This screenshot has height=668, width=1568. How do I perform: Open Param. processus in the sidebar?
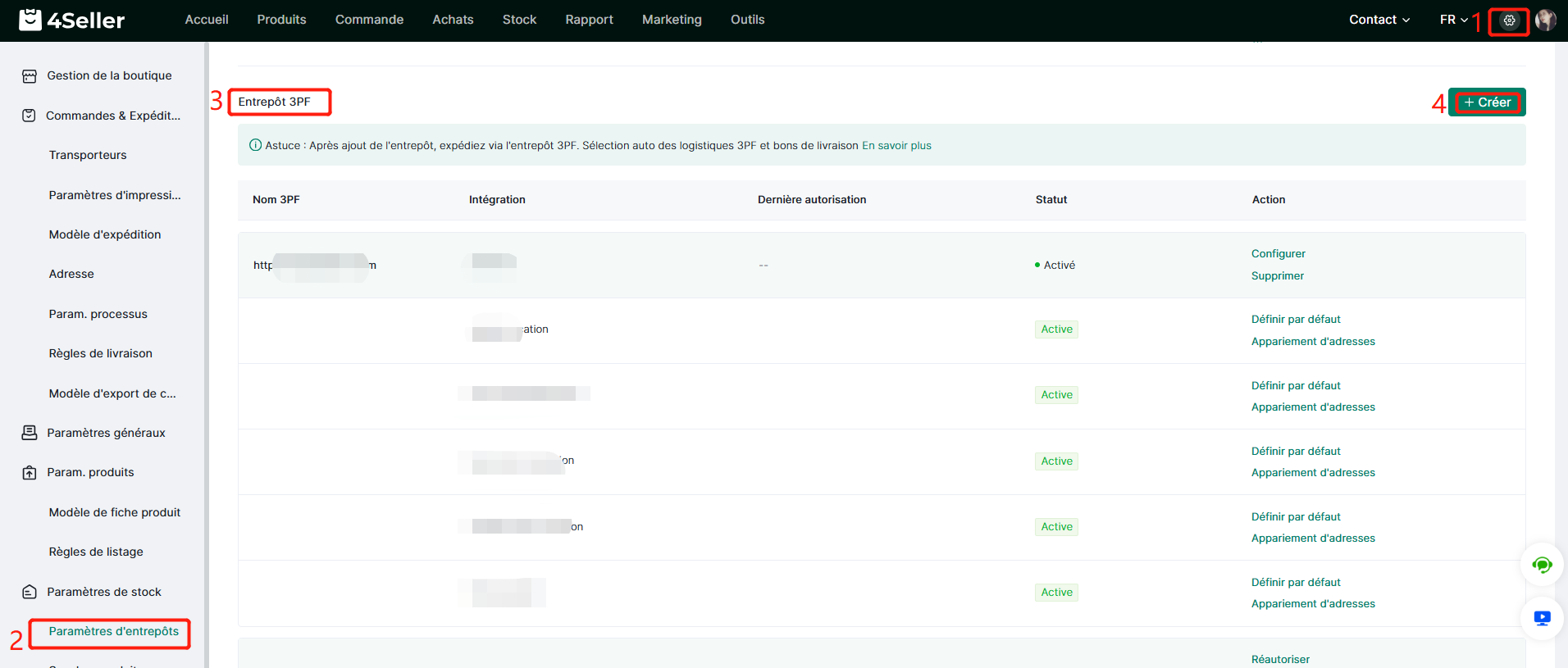(x=98, y=314)
